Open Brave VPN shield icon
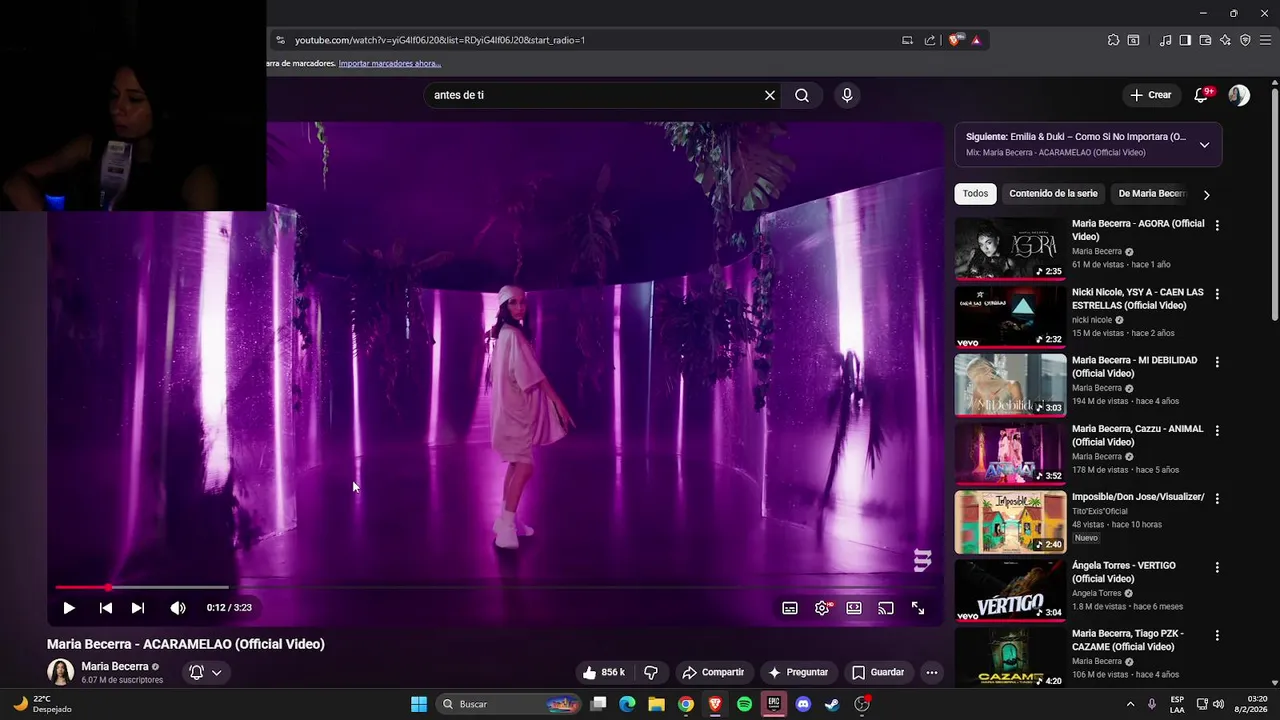Image resolution: width=1280 pixels, height=720 pixels. (1245, 40)
